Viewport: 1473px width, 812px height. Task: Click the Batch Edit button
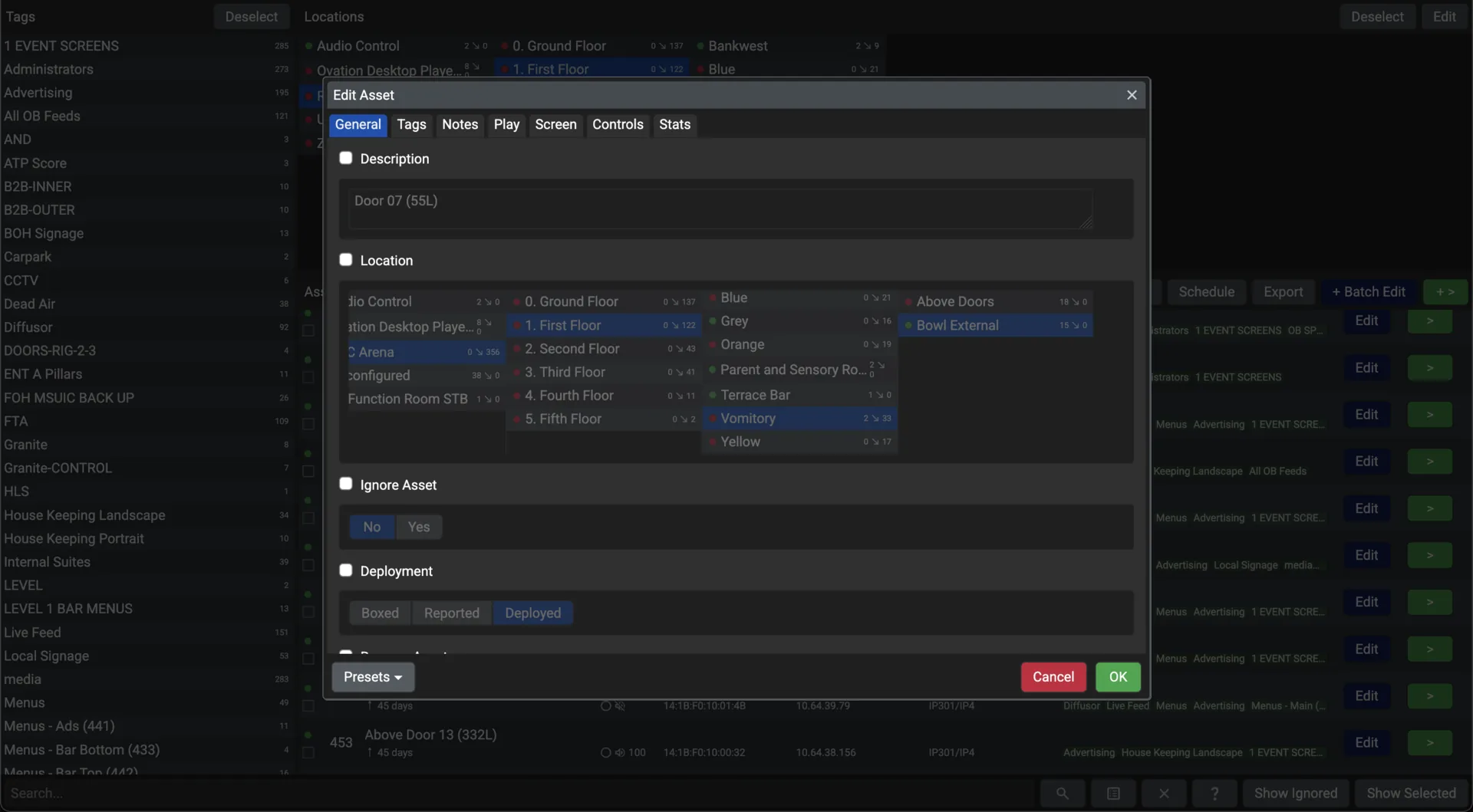pyautogui.click(x=1369, y=292)
